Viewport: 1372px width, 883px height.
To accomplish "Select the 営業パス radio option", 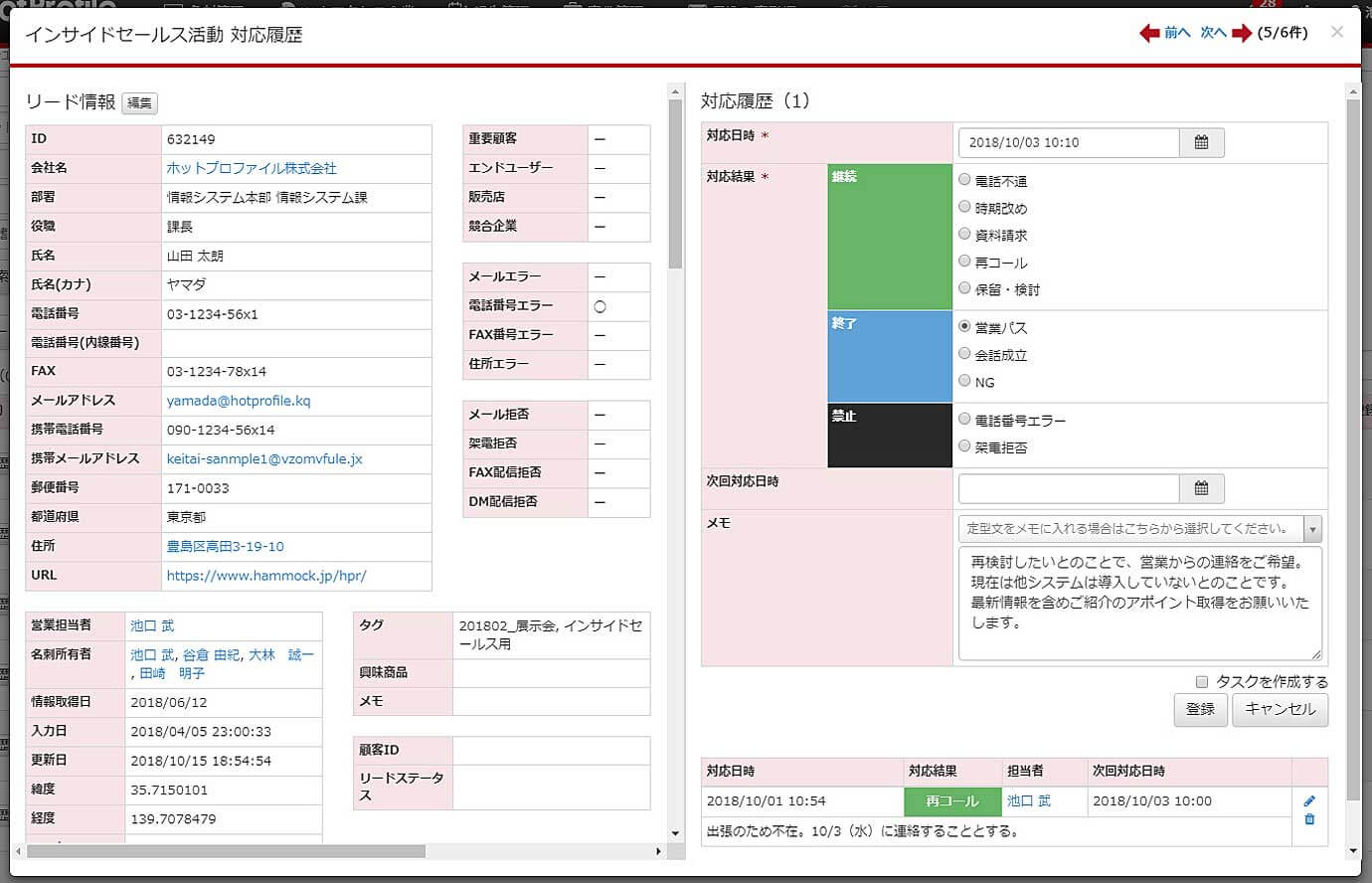I will pyautogui.click(x=964, y=326).
